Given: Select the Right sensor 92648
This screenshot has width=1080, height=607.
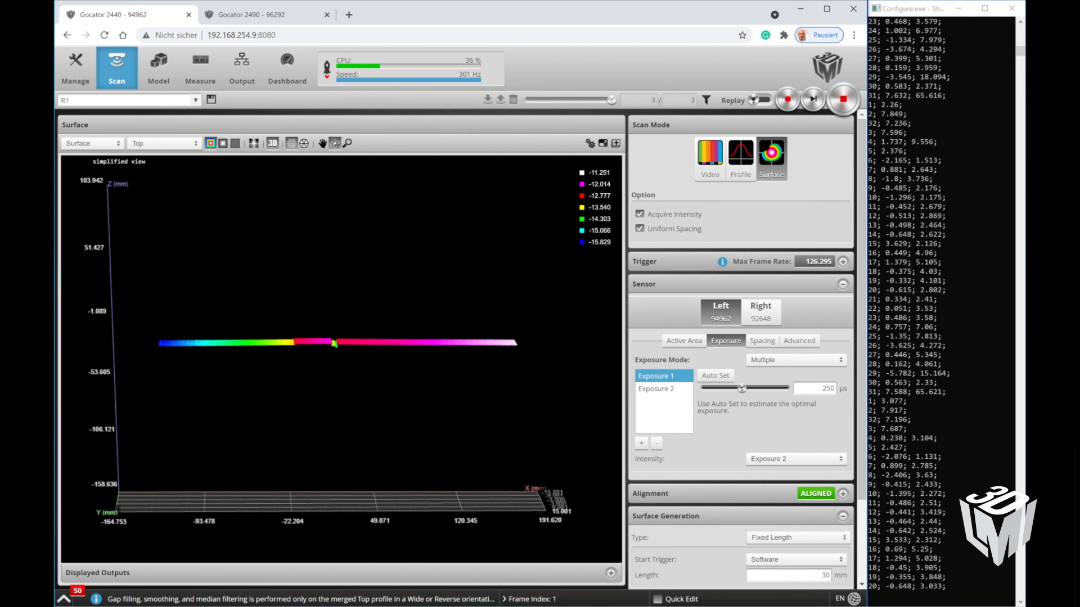Looking at the screenshot, I should tap(760, 311).
